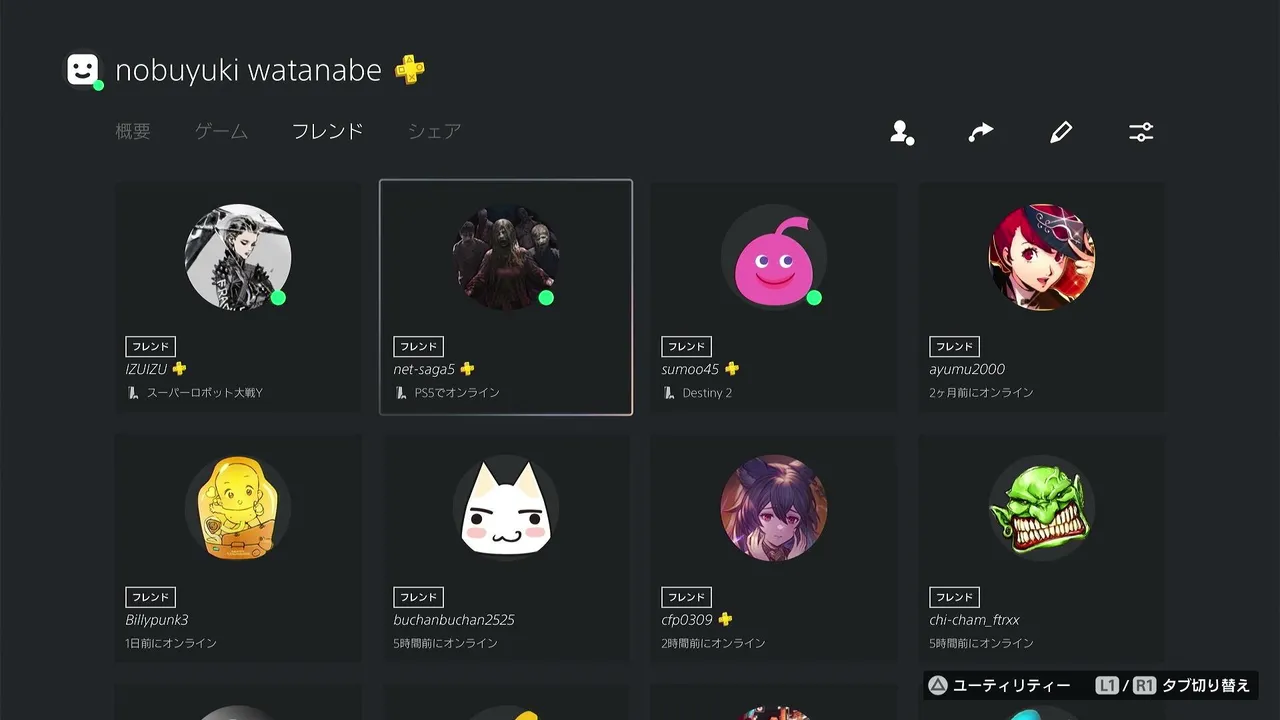Select the net-saga5 friend card
Image resolution: width=1280 pixels, height=720 pixels.
(506, 297)
